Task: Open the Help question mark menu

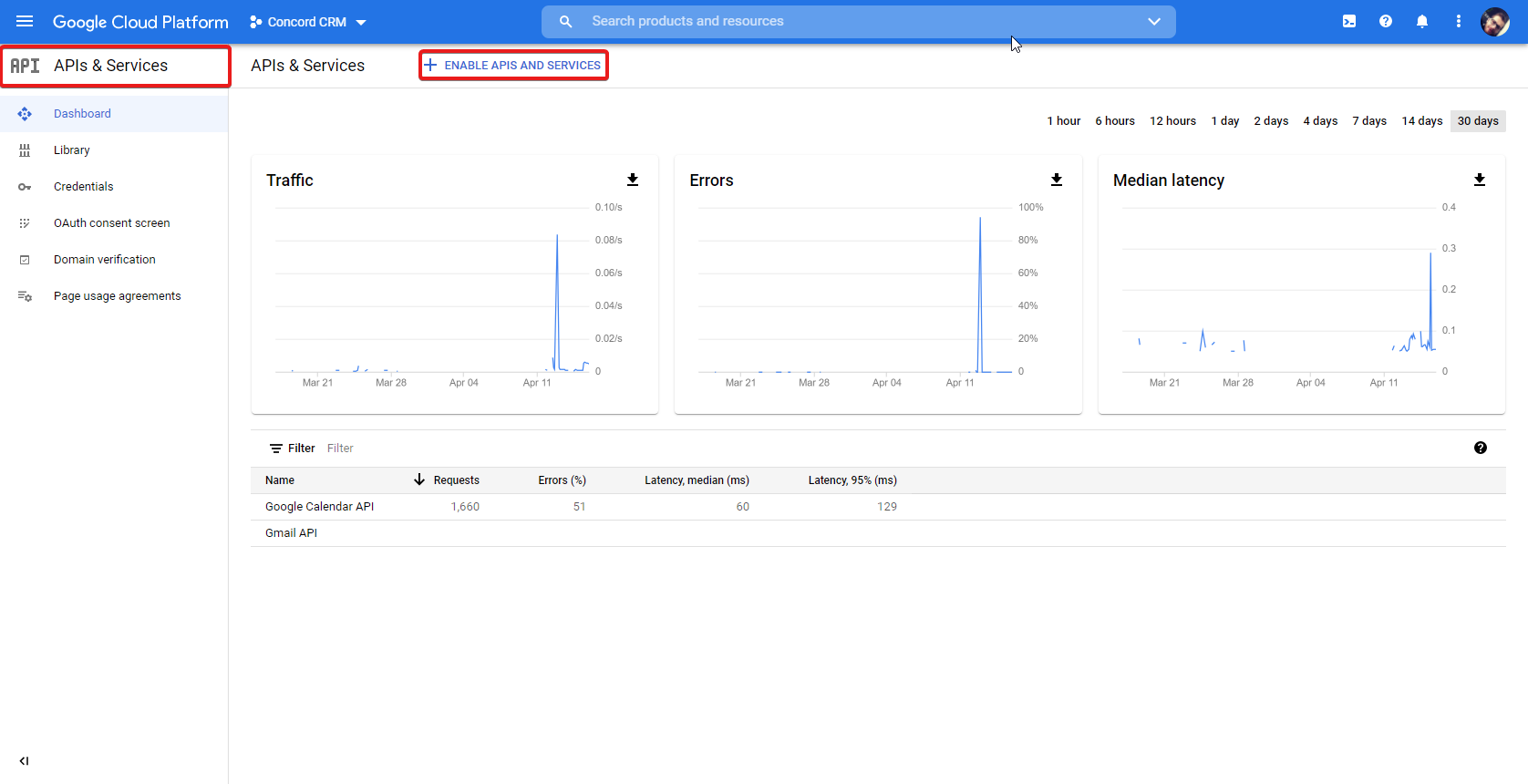Action: (1386, 21)
